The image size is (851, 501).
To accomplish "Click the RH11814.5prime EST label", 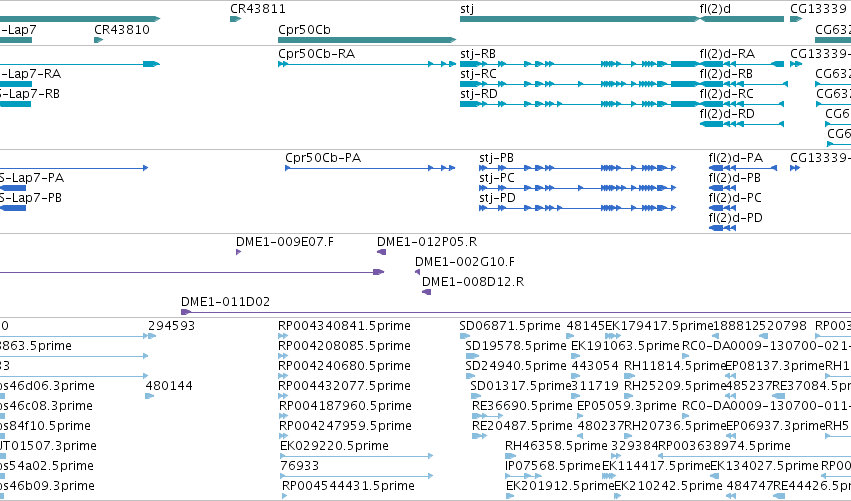I will click(675, 366).
